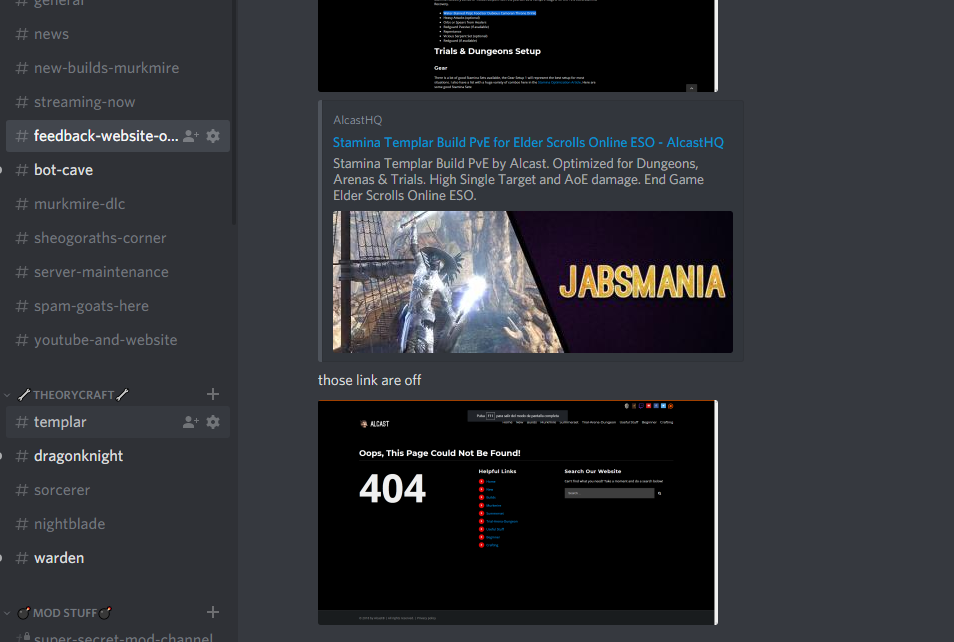Open the 404 page screenshot attachment
954x642 pixels.
[518, 512]
